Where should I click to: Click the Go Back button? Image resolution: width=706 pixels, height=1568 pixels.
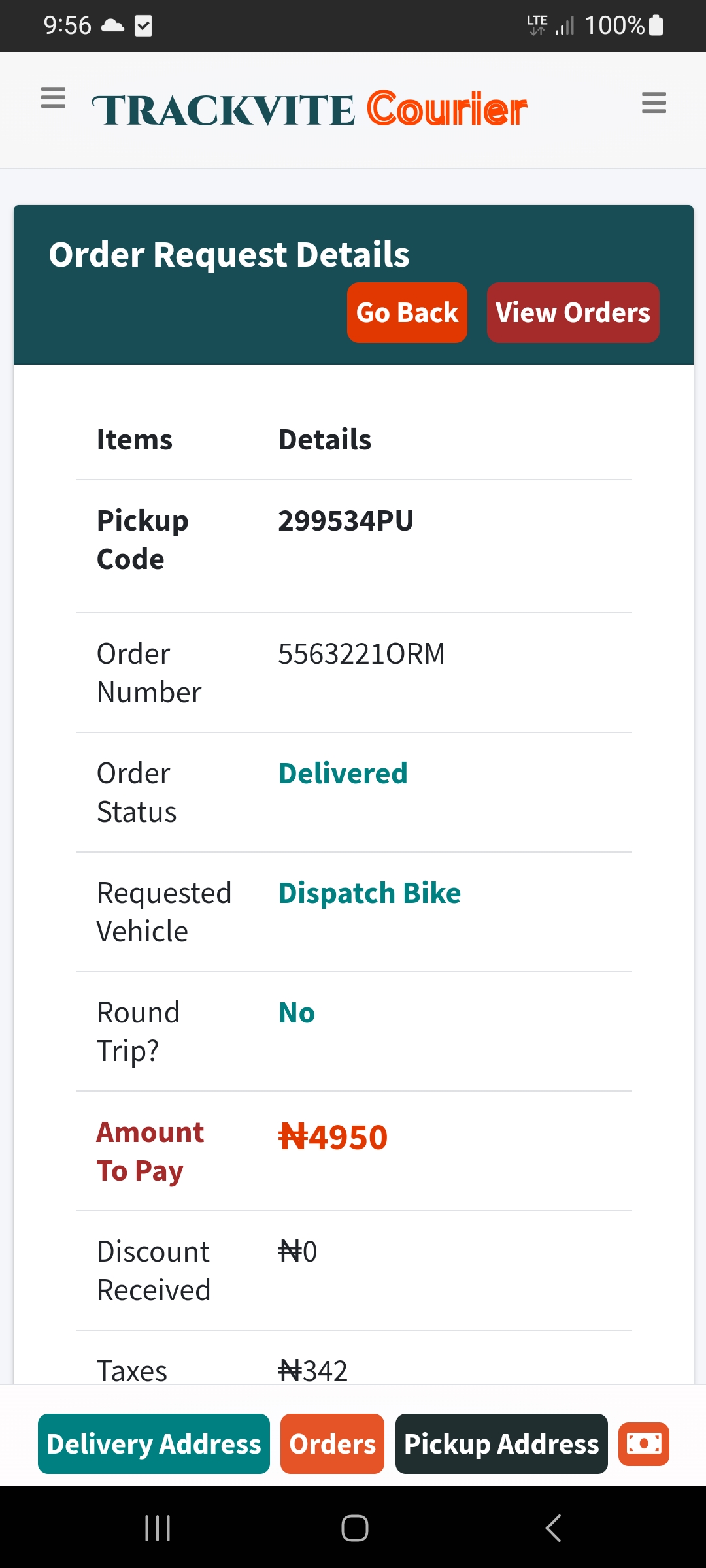coord(407,313)
